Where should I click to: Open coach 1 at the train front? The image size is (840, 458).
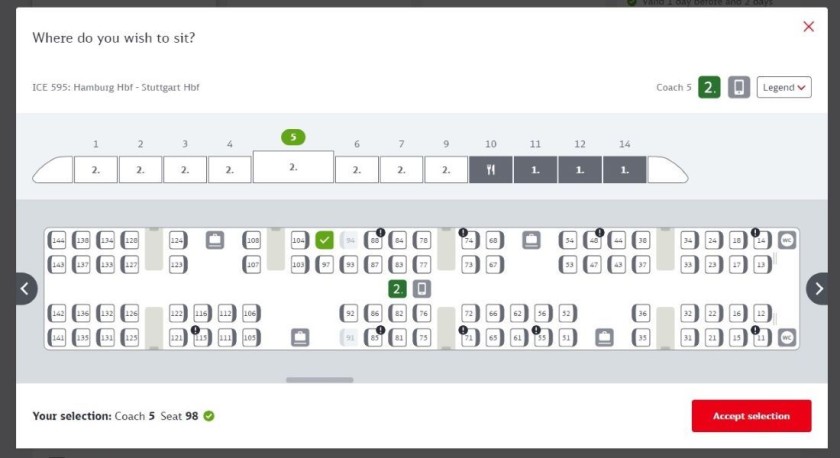[96, 169]
